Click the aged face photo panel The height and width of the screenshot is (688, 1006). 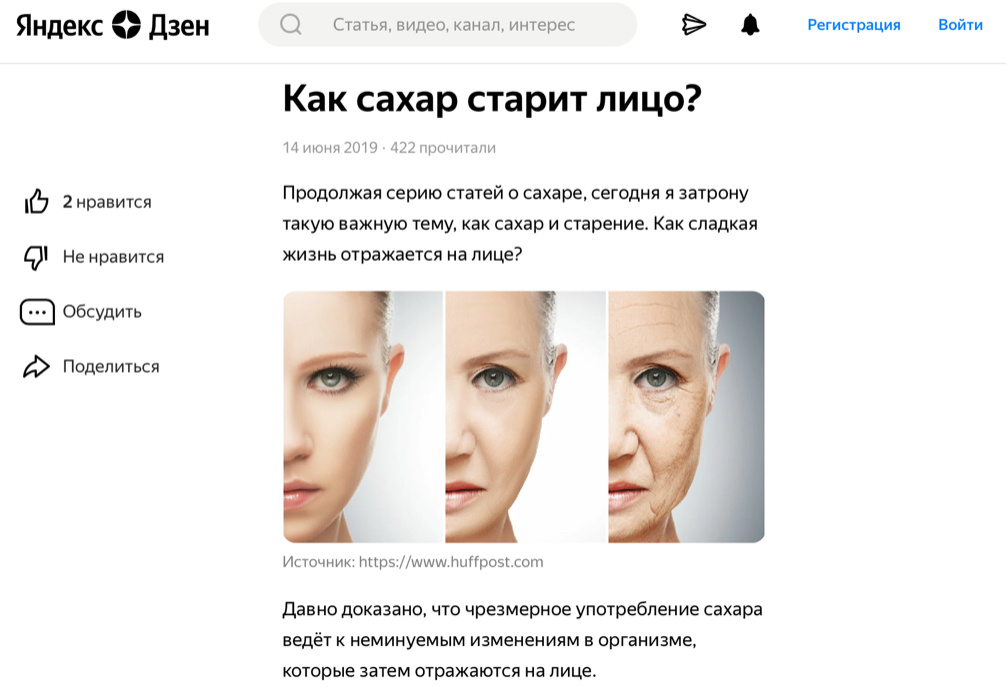[x=686, y=417]
